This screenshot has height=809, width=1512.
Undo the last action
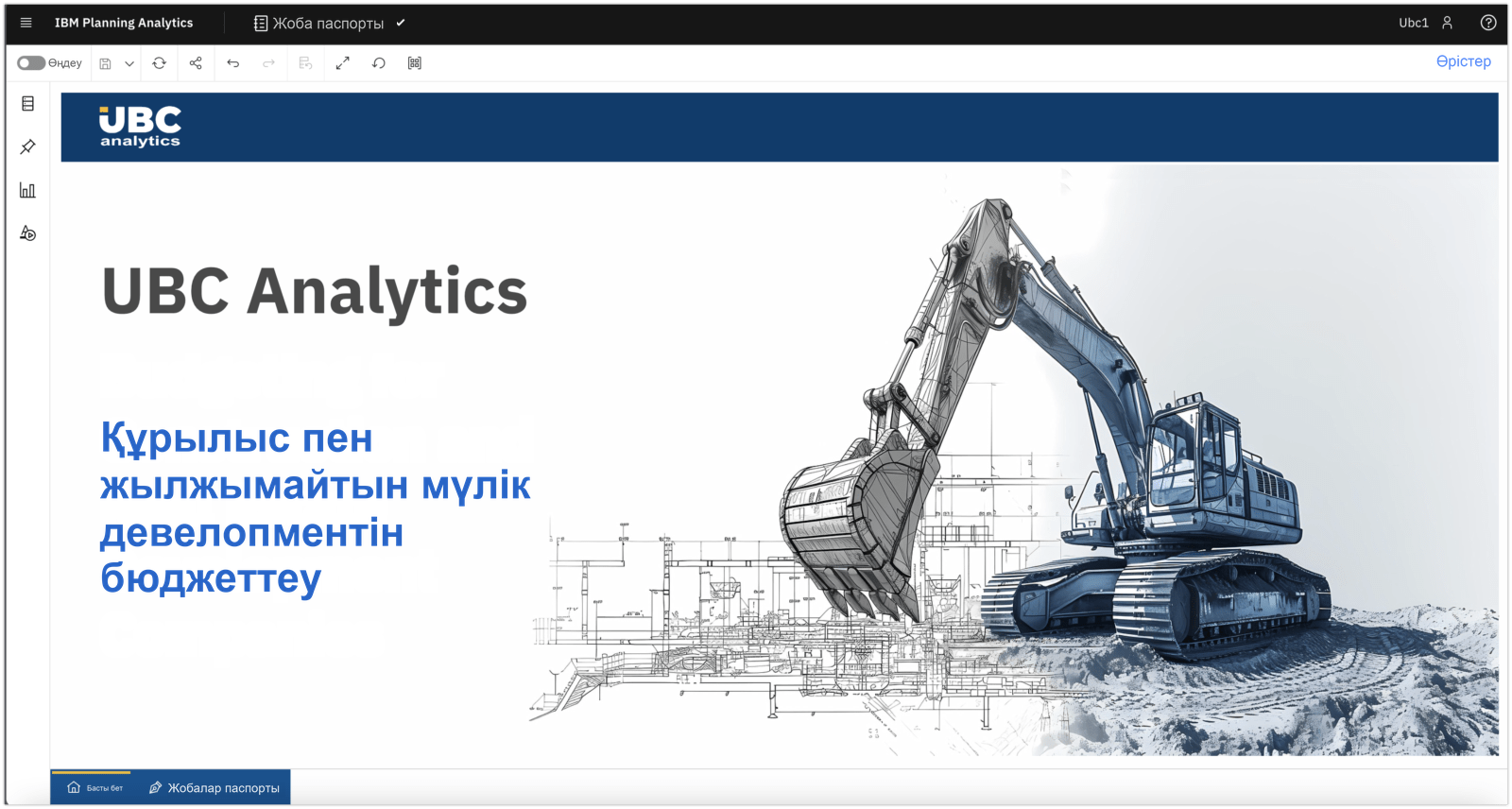click(x=232, y=63)
